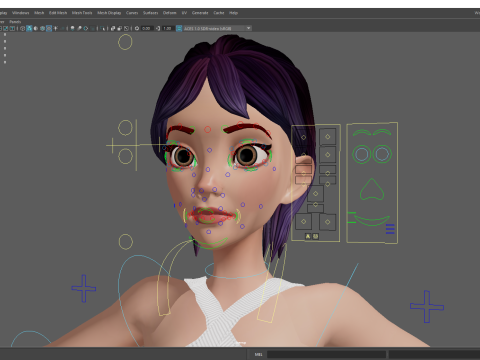Viewport: 480px width, 360px height.
Task: Click the exposure reset icon before 0.00
Action: pos(137,28)
